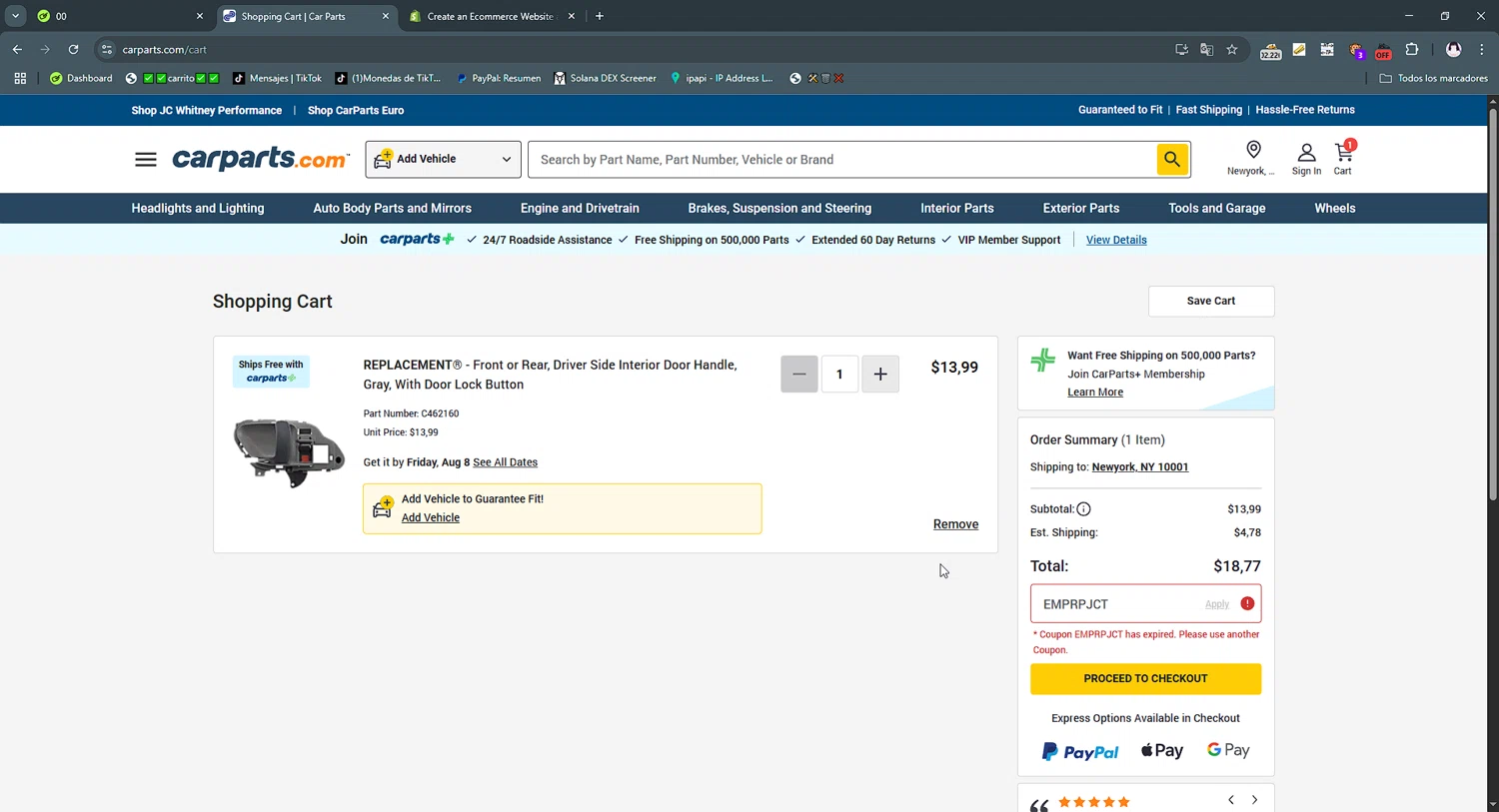Screen dimensions: 1499x812
Task: Go back with the browser back arrow
Action: (x=17, y=49)
